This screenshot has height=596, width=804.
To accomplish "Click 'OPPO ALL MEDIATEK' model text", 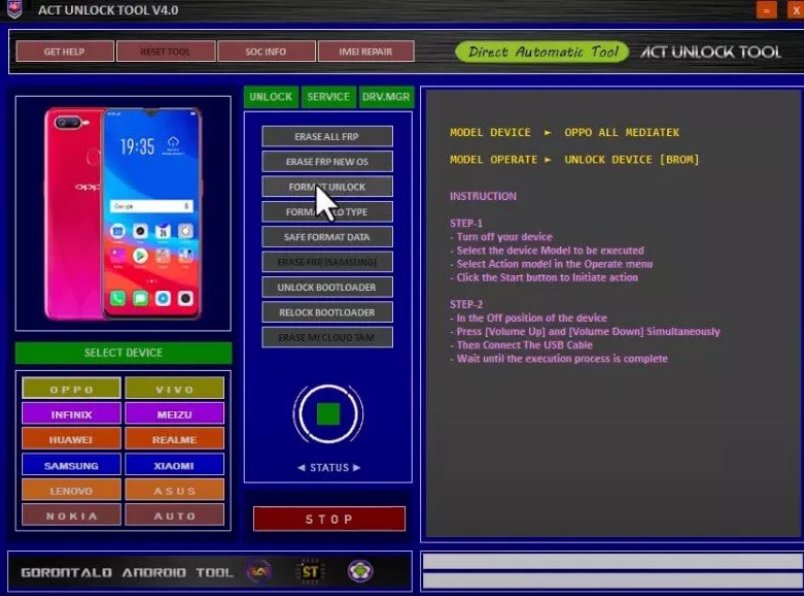I will point(621,132).
